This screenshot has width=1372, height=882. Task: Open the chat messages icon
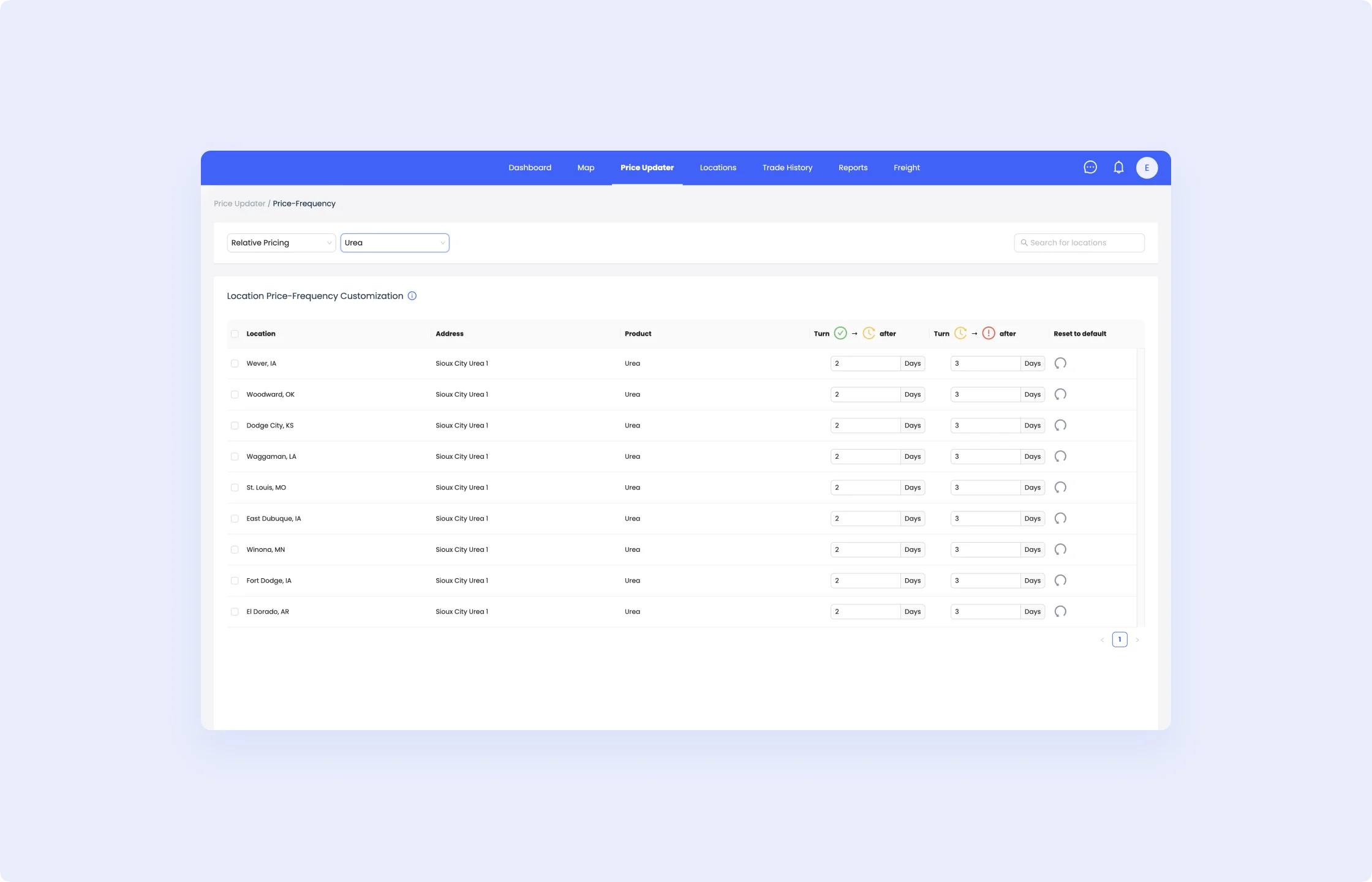tap(1090, 167)
